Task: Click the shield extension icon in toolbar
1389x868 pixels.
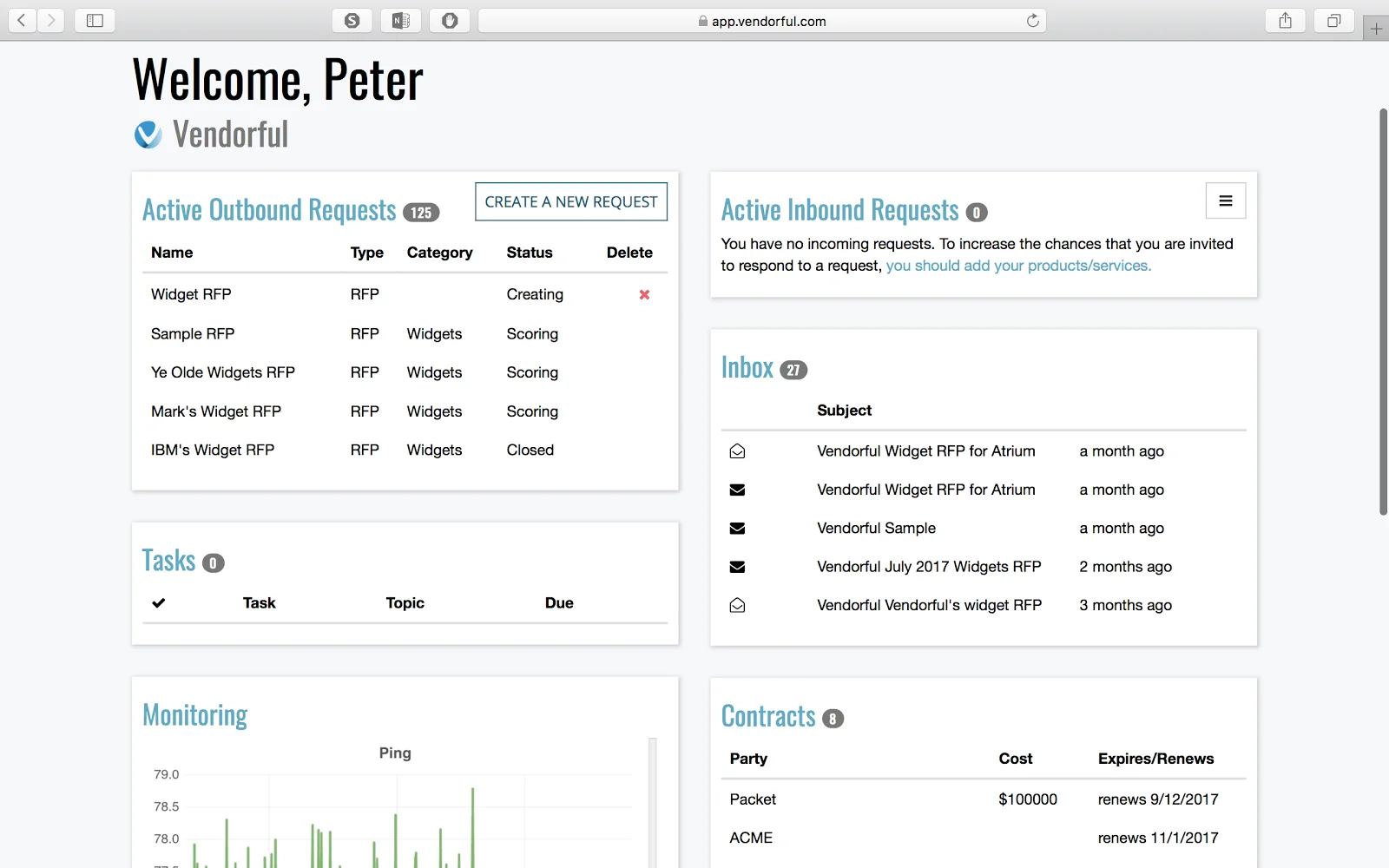Action: point(450,20)
